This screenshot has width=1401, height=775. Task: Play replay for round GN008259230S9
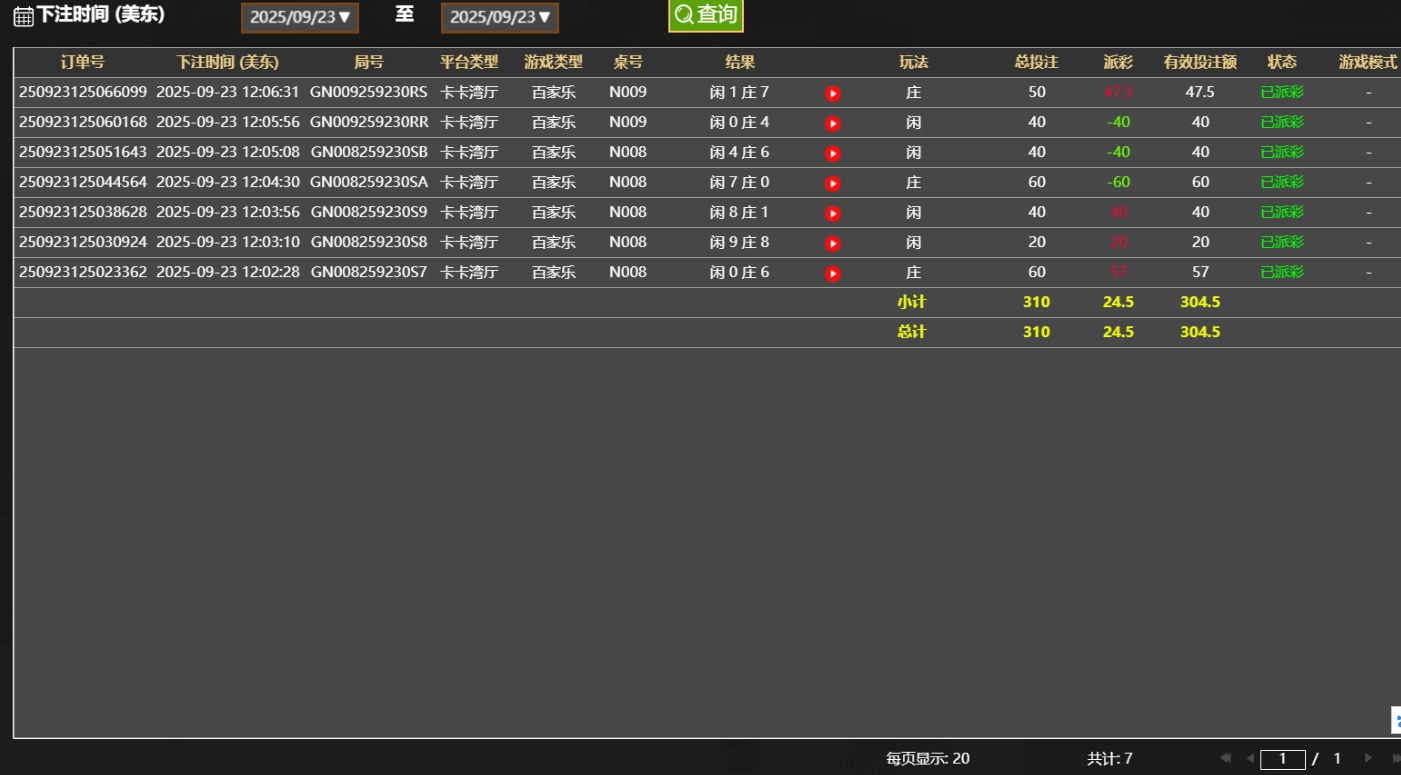pyautogui.click(x=832, y=213)
